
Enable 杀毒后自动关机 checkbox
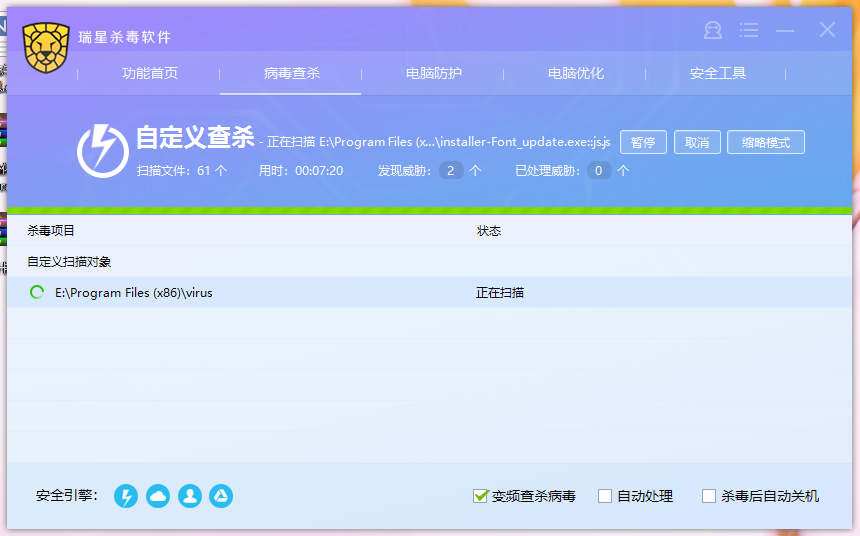pyautogui.click(x=709, y=496)
